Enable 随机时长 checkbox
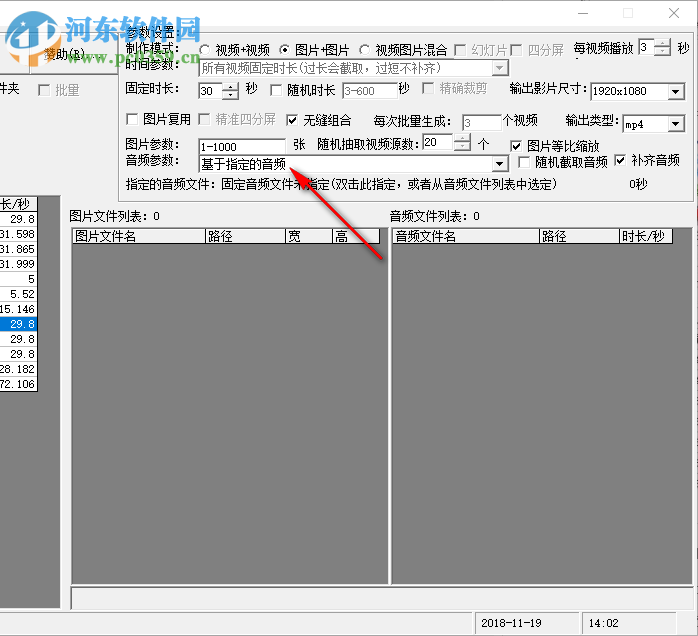The image size is (698, 636). [276, 90]
